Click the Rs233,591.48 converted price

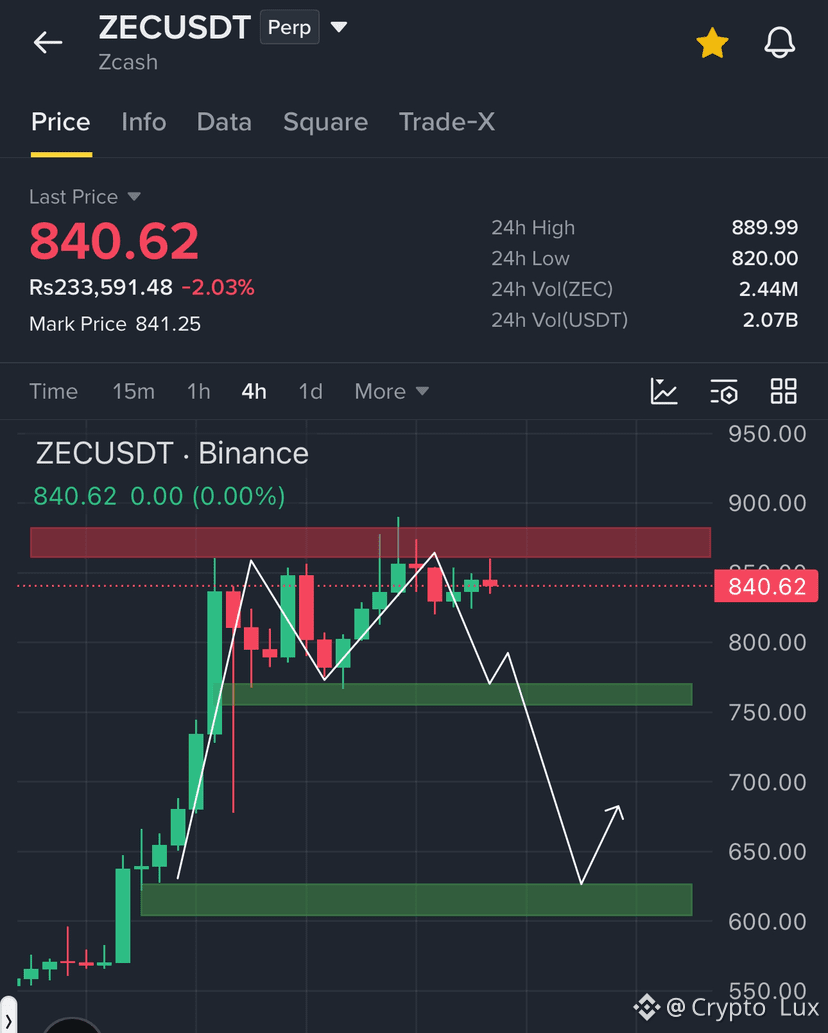point(101,288)
